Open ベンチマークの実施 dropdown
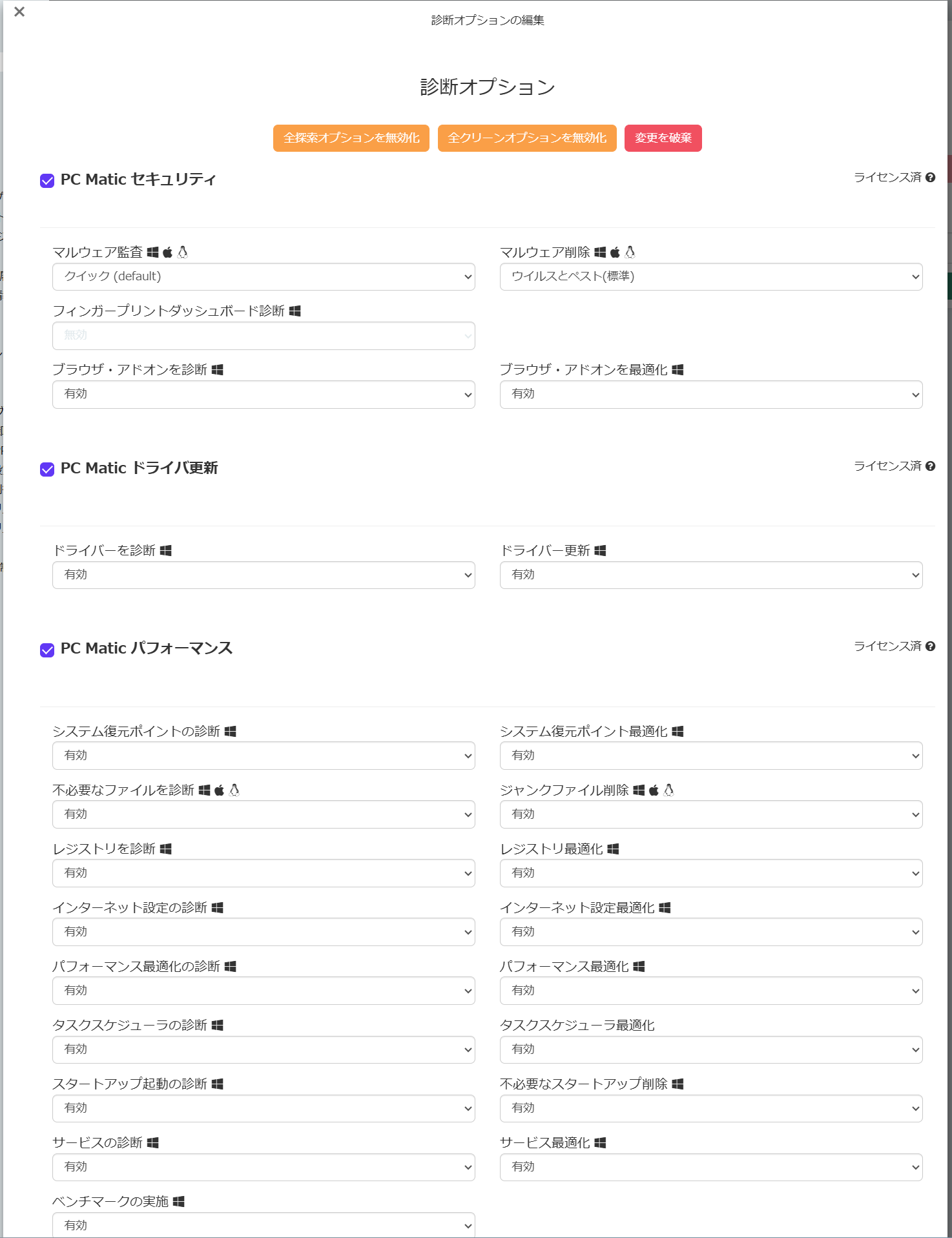The height and width of the screenshot is (1238, 952). click(x=264, y=1225)
